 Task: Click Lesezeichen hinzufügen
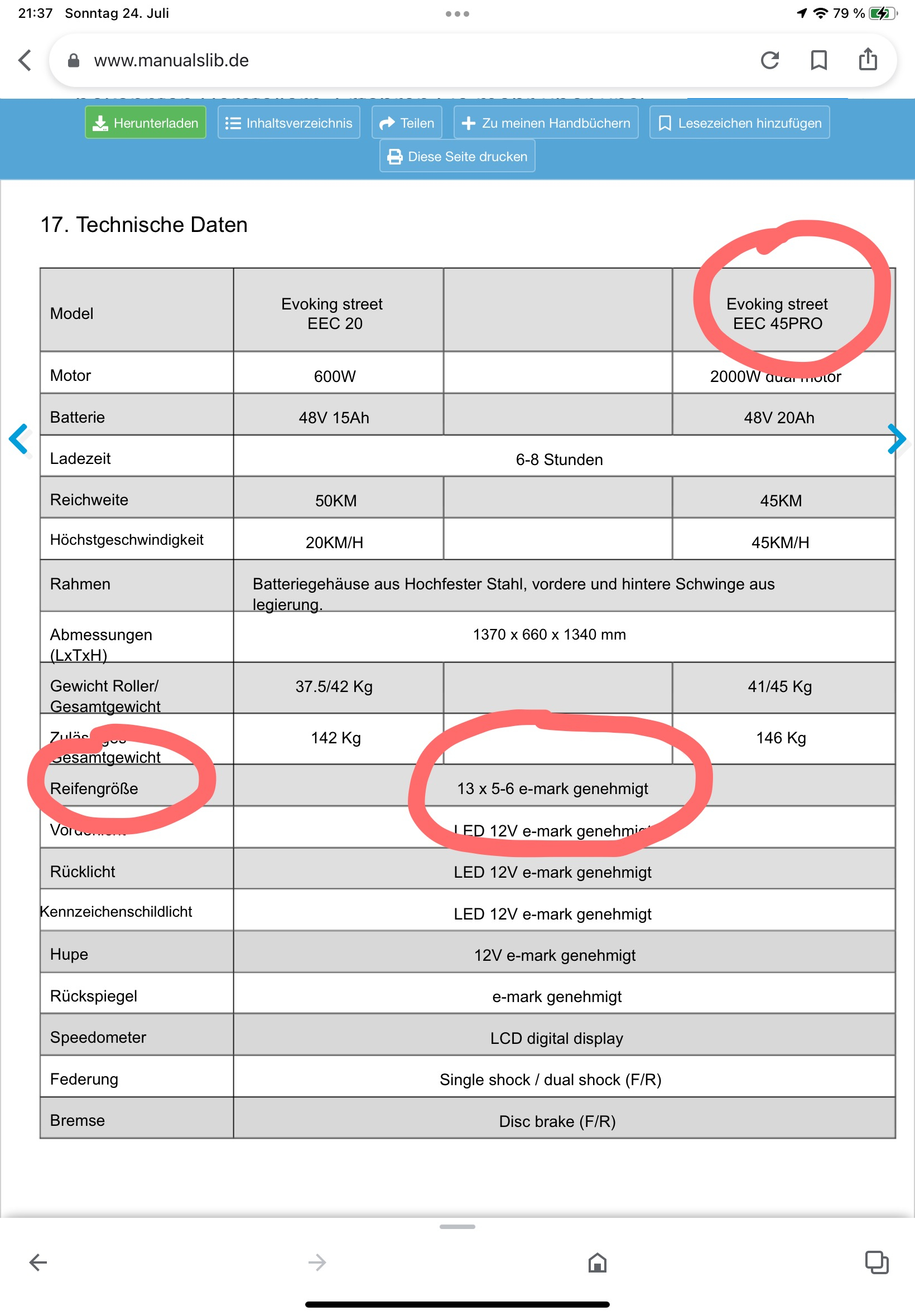click(x=740, y=123)
